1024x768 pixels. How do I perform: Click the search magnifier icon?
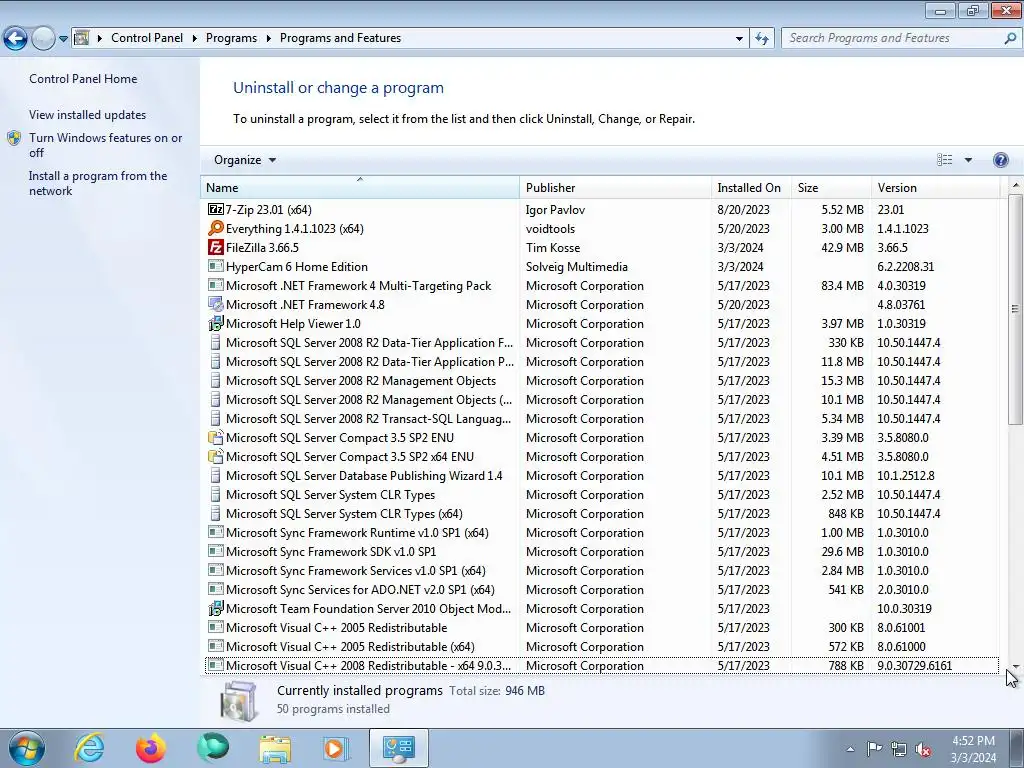pyautogui.click(x=1010, y=39)
